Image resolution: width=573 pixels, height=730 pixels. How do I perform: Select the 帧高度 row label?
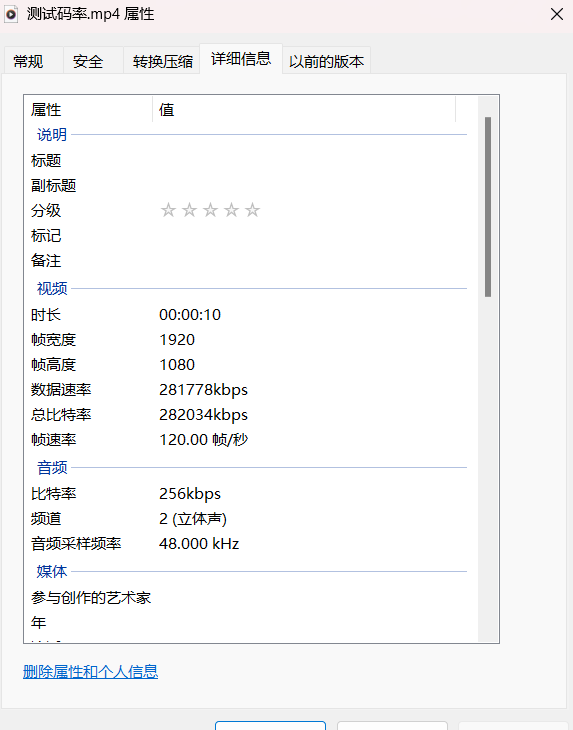(x=54, y=365)
